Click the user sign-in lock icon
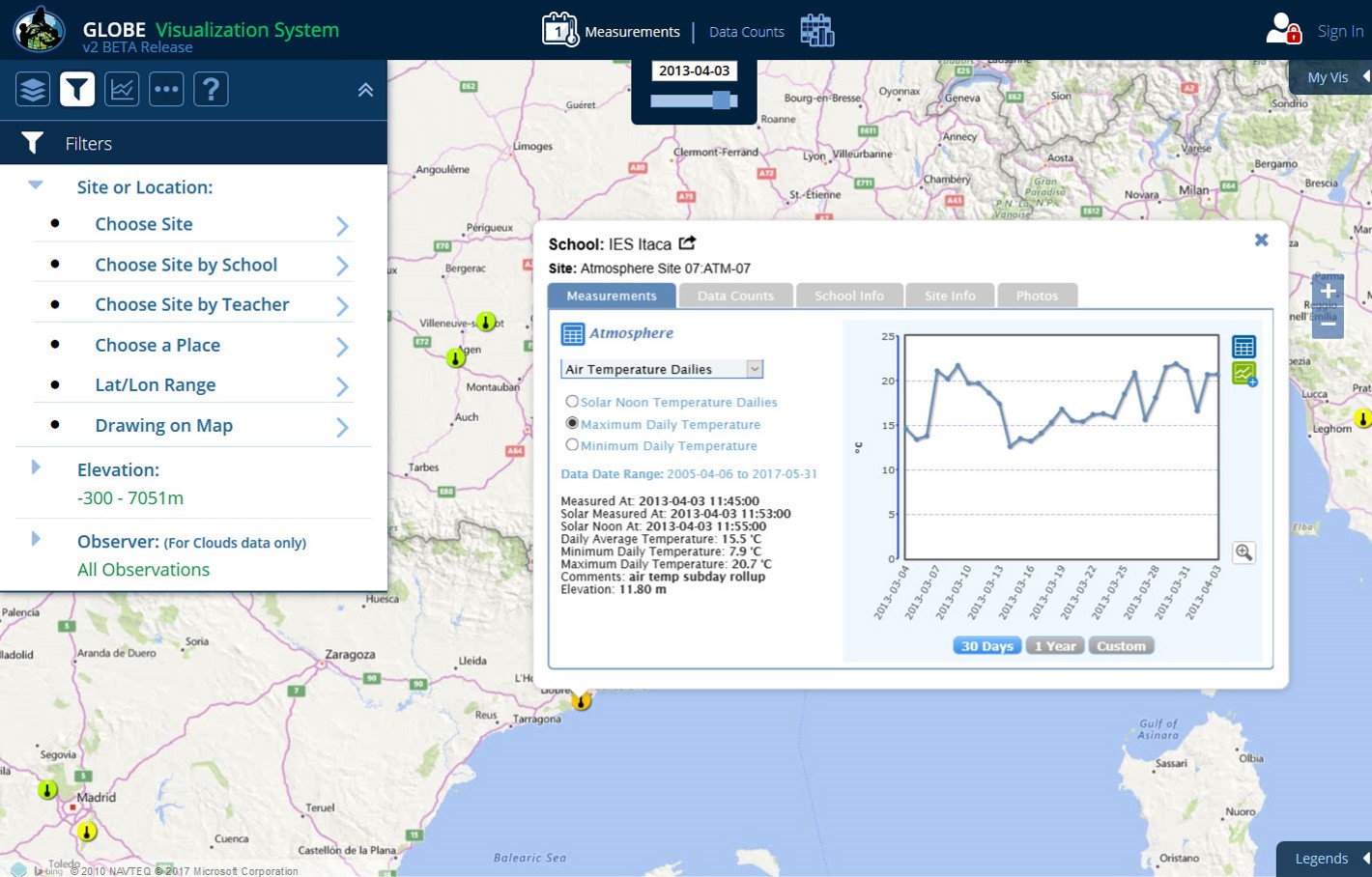The height and width of the screenshot is (877, 1372). (x=1284, y=29)
